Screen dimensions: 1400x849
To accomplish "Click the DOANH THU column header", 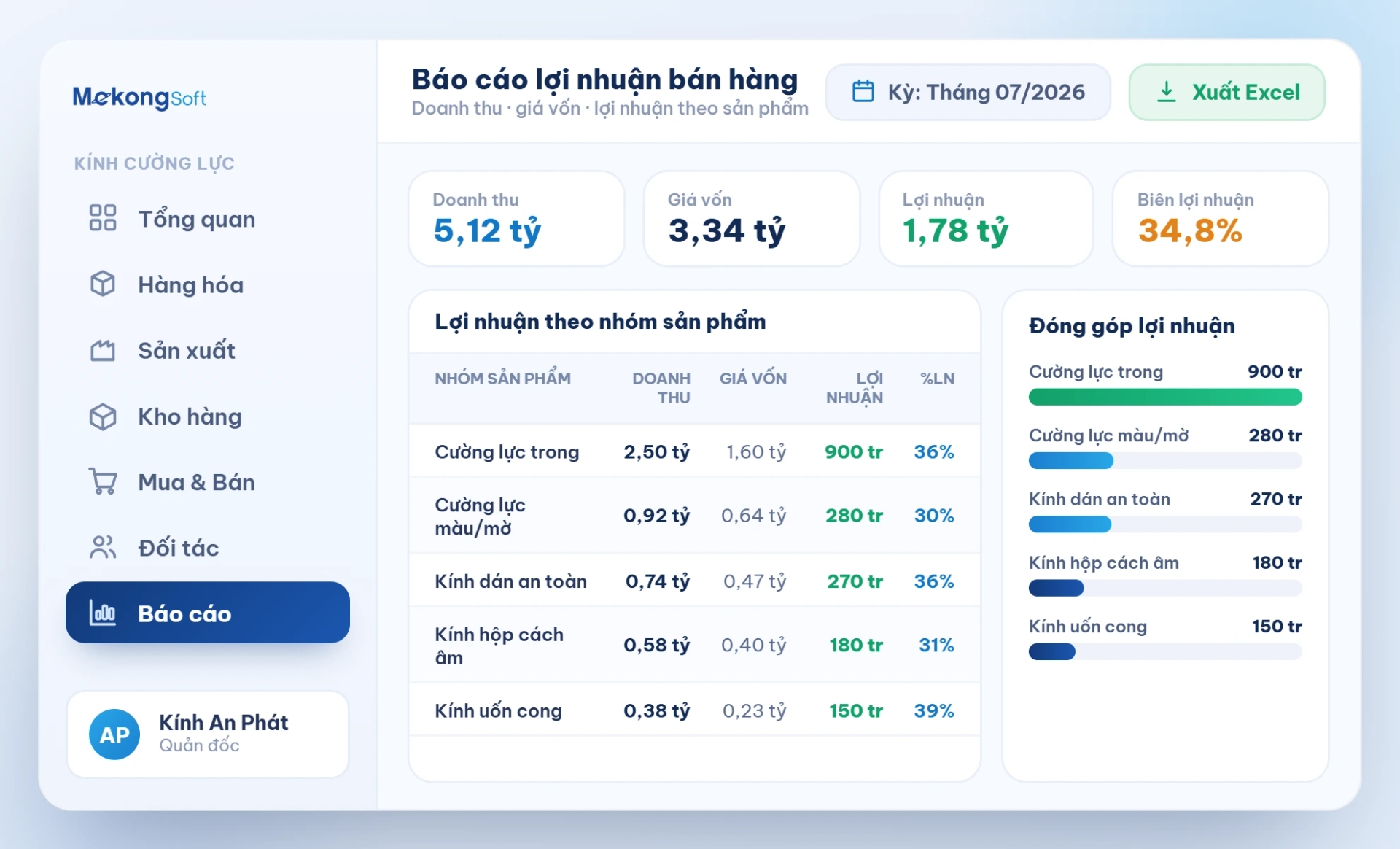I will tap(661, 388).
